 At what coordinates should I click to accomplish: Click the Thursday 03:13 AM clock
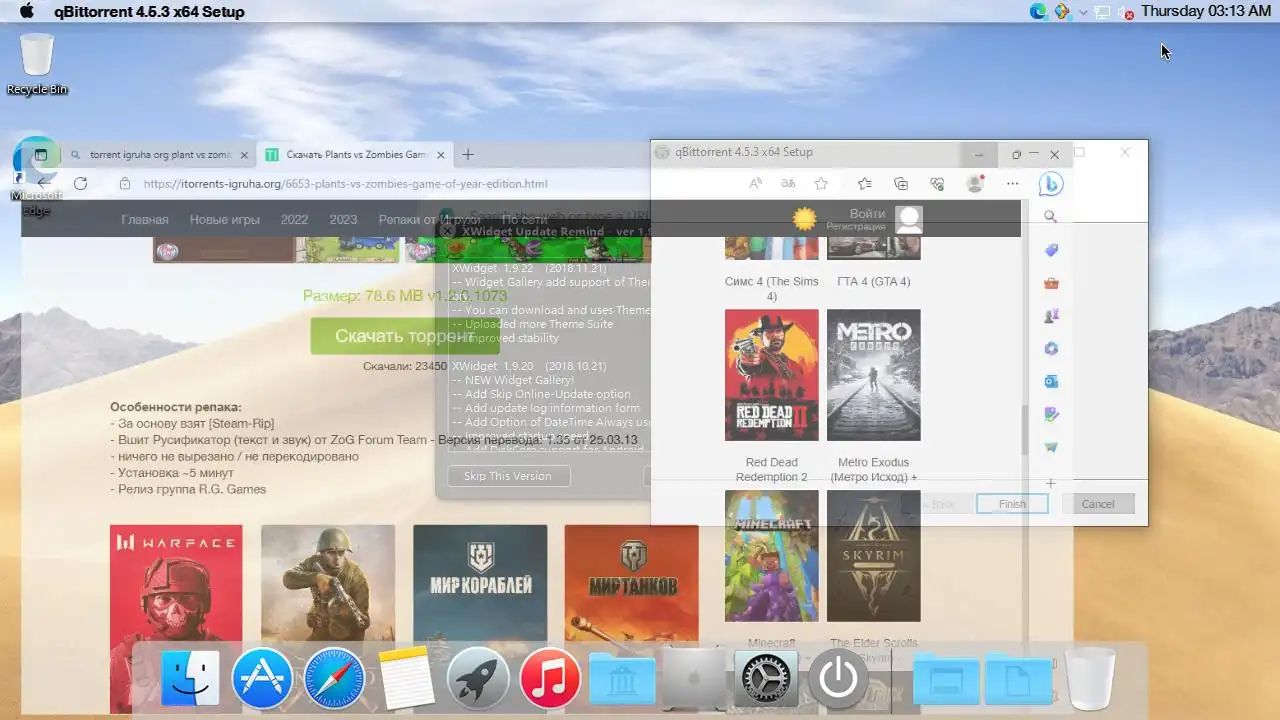point(1206,11)
